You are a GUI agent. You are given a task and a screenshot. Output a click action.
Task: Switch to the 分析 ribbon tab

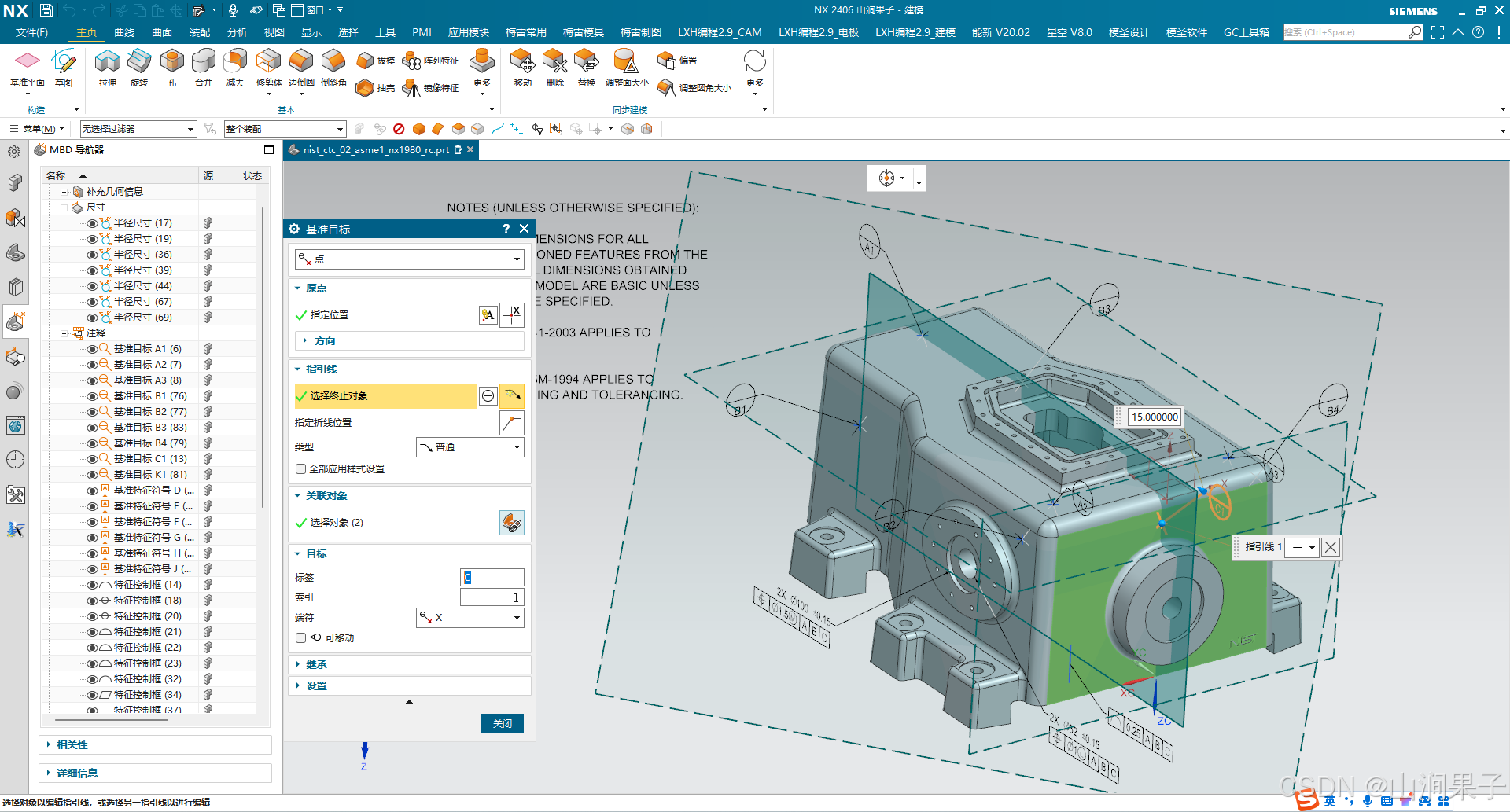point(237,32)
